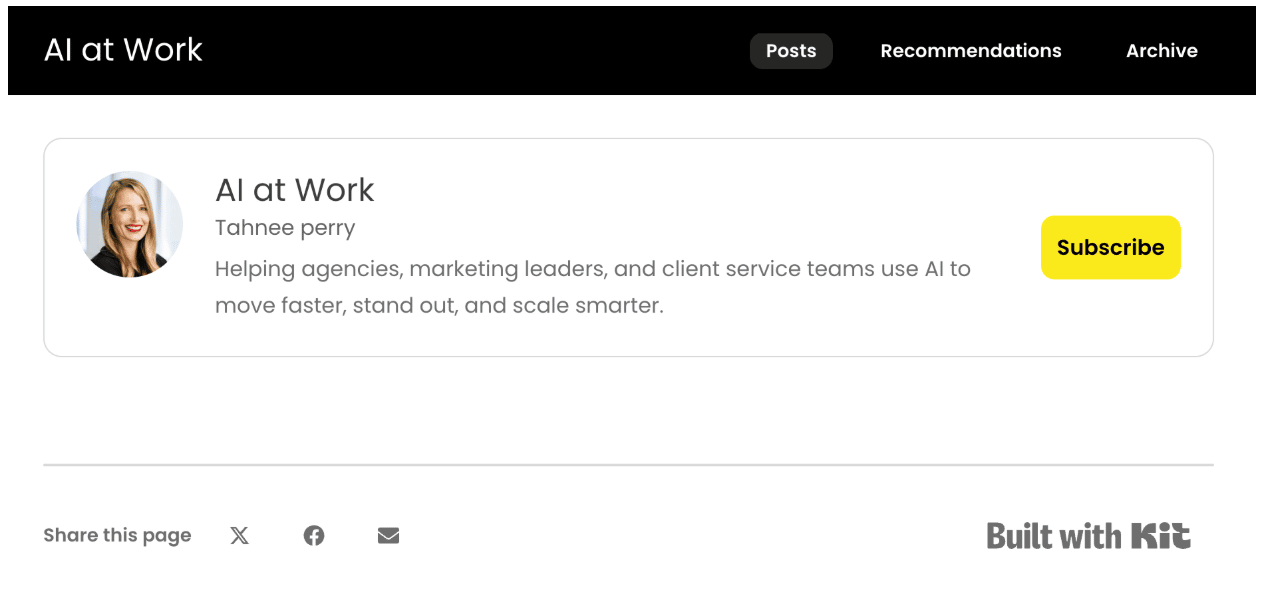This screenshot has width=1264, height=602.
Task: Click the horizontal divider above the footer
Action: tap(628, 465)
